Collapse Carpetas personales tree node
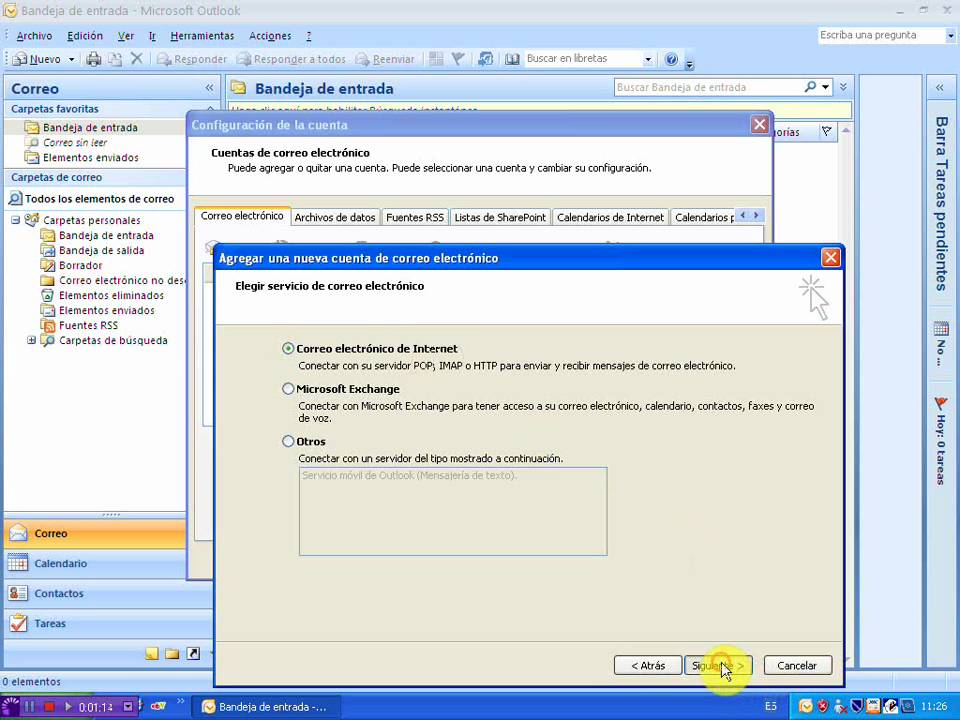Viewport: 960px width, 720px height. point(16,220)
